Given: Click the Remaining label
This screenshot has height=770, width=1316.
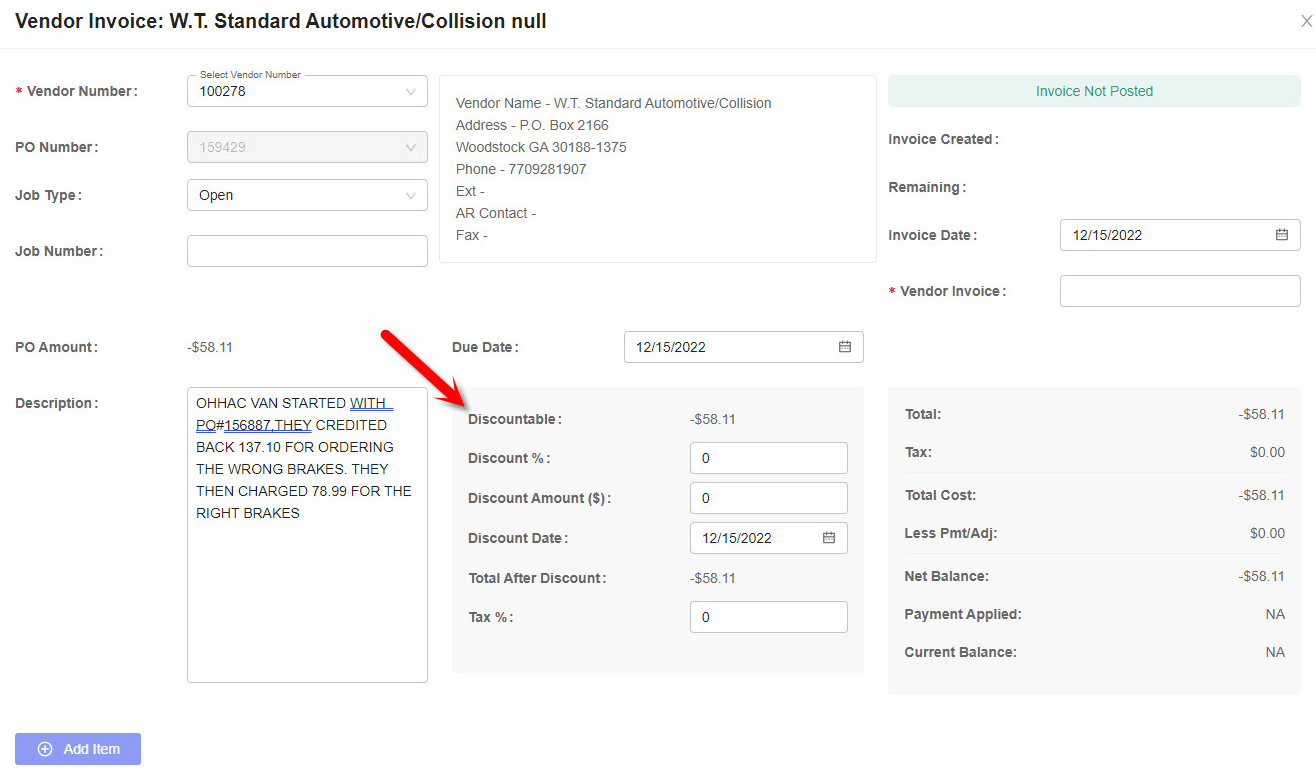Looking at the screenshot, I should (x=927, y=187).
